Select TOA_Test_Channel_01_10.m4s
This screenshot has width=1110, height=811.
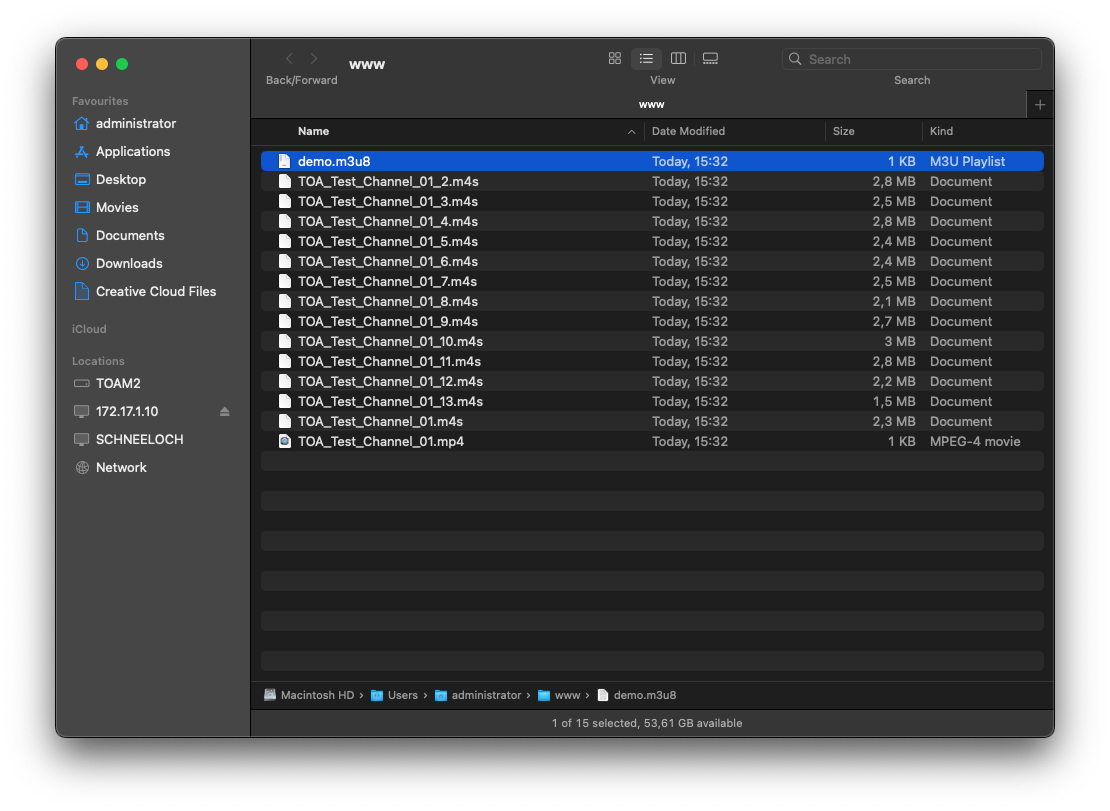click(652, 342)
